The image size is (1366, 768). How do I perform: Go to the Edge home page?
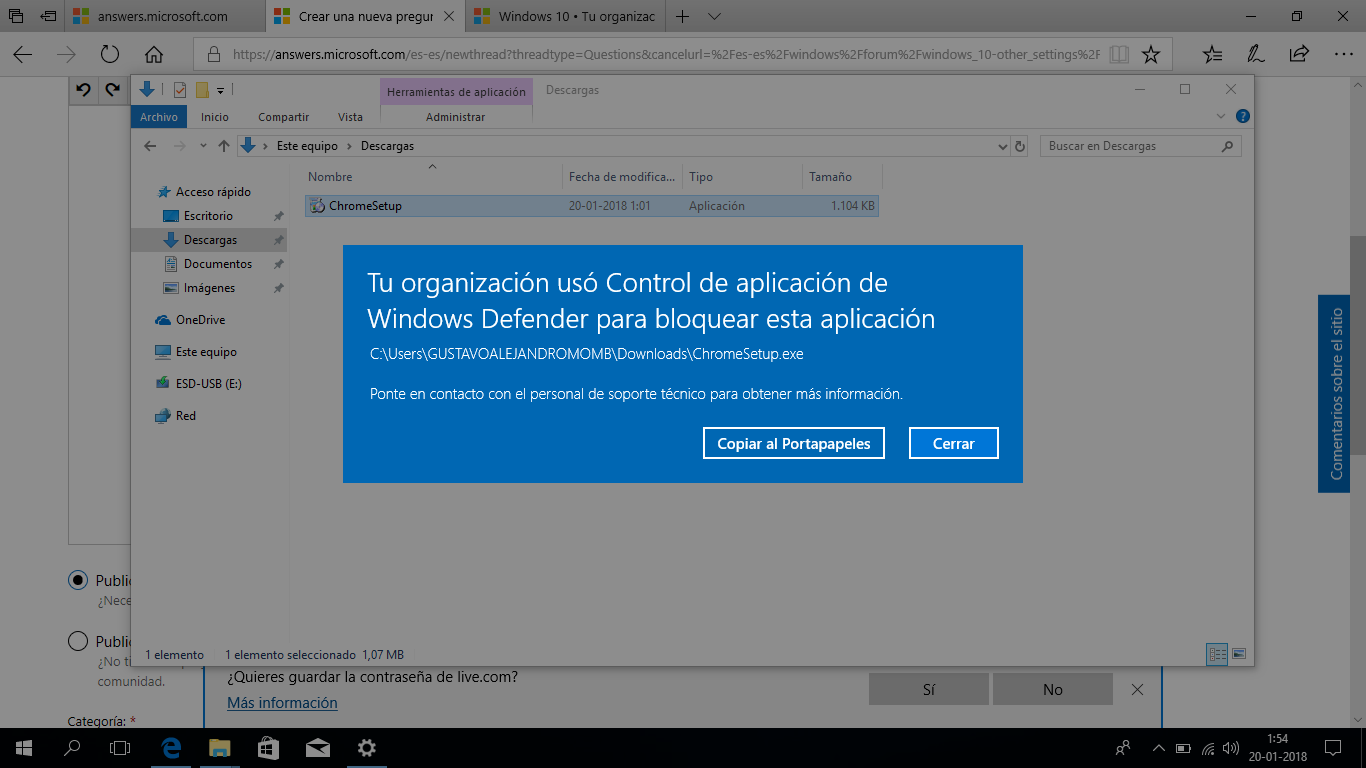tap(154, 55)
